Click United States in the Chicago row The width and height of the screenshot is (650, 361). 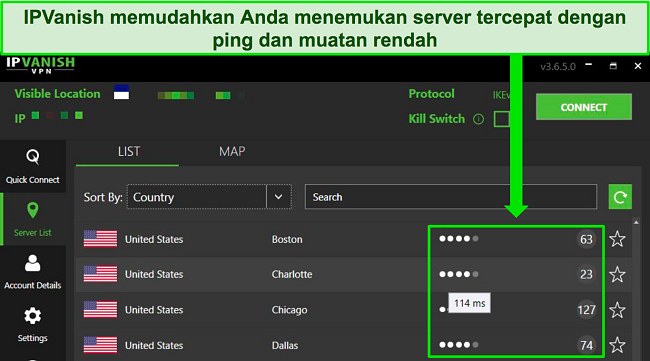154,310
